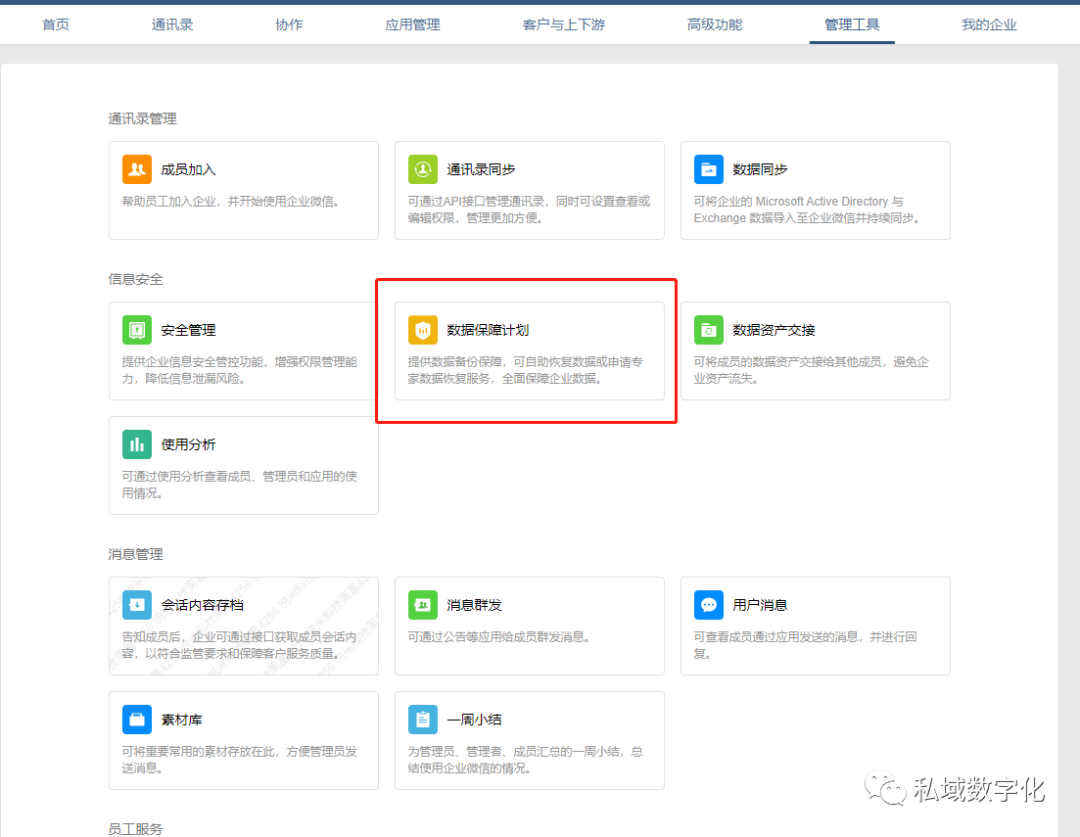This screenshot has width=1080, height=837.
Task: Click the 数据同步 blue folder icon
Action: pyautogui.click(x=709, y=169)
